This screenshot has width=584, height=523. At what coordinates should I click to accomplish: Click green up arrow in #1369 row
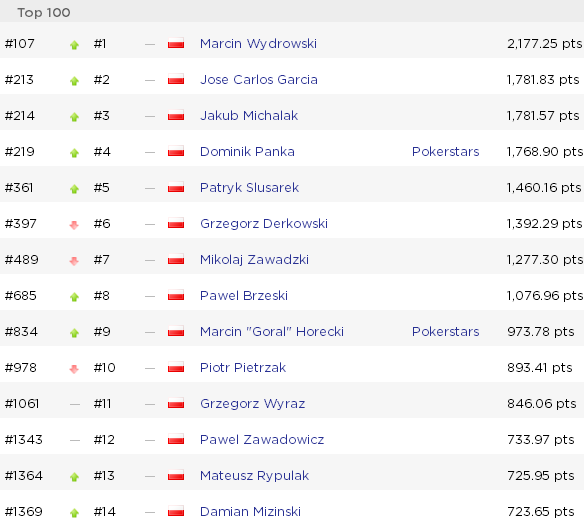(74, 513)
